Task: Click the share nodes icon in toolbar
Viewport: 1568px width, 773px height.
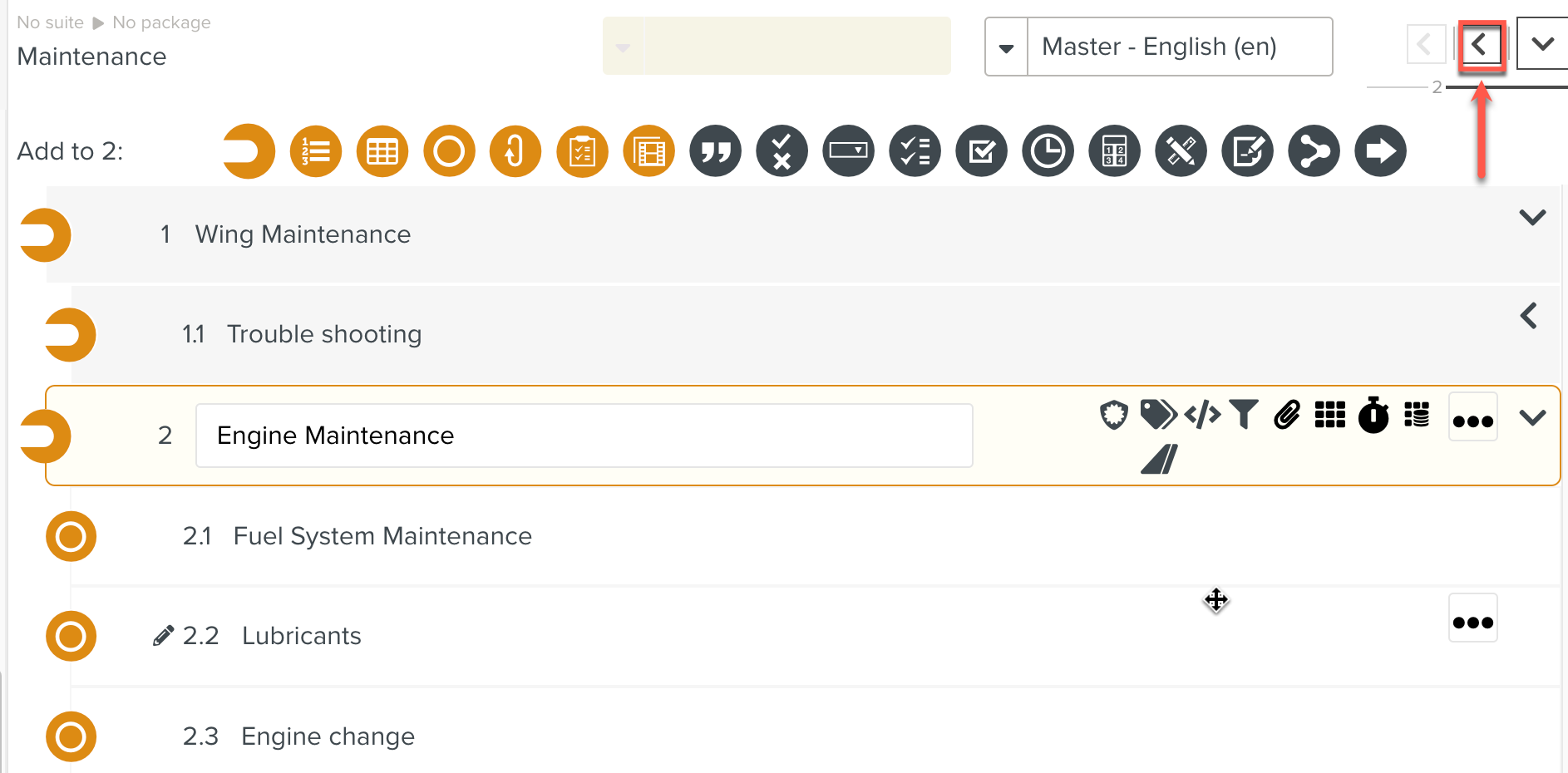Action: [x=1314, y=151]
